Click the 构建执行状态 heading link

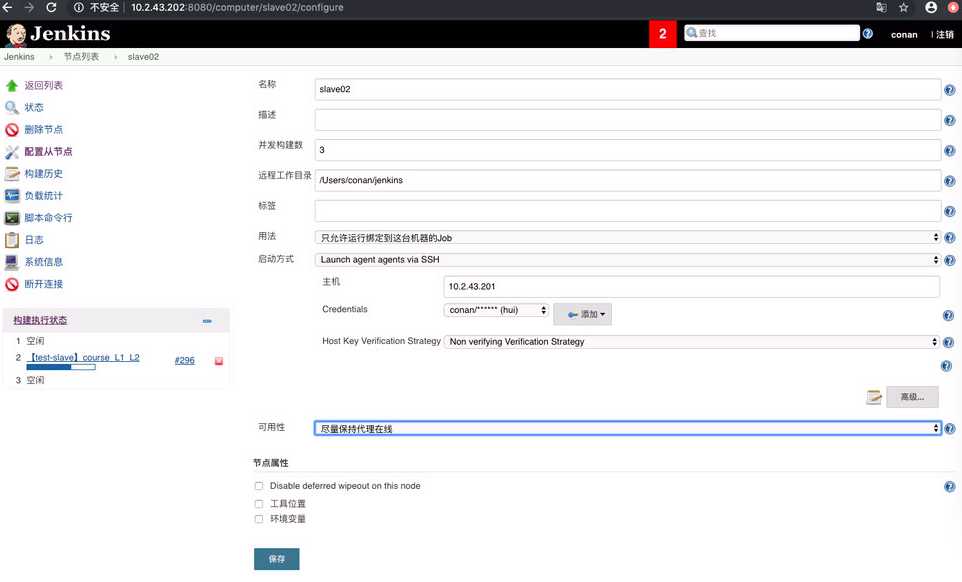point(40,321)
